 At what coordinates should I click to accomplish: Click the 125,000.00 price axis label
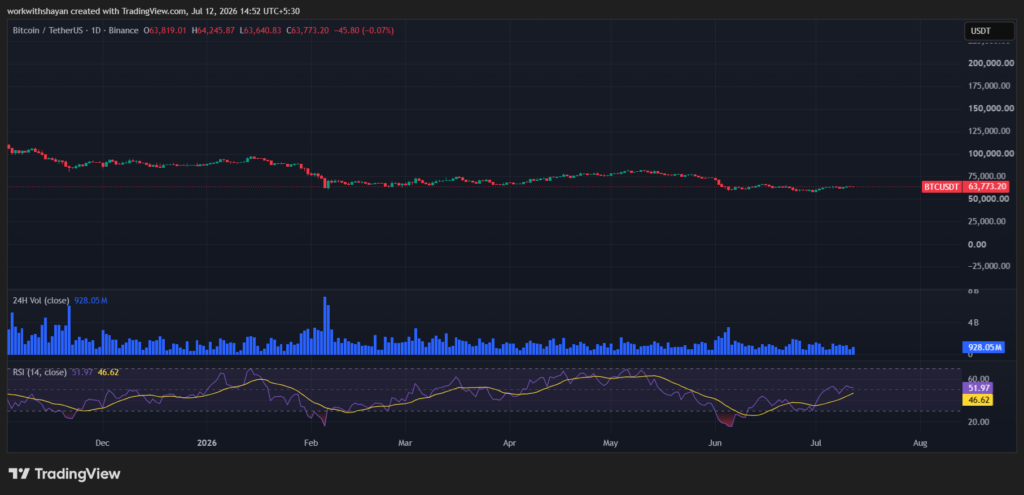click(x=991, y=131)
